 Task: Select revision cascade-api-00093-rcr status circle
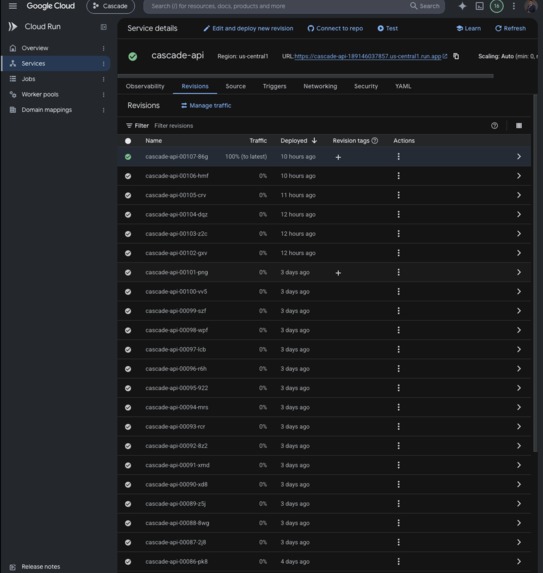coord(128,427)
